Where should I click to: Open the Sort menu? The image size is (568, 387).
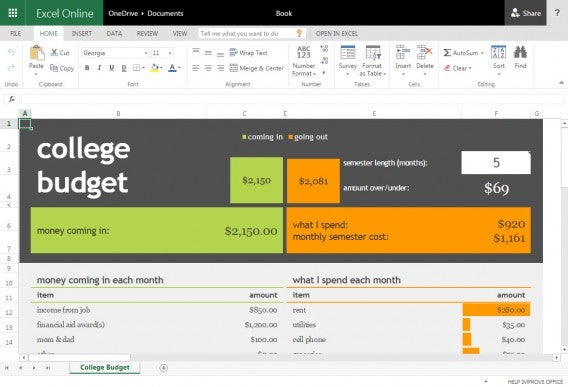499,60
